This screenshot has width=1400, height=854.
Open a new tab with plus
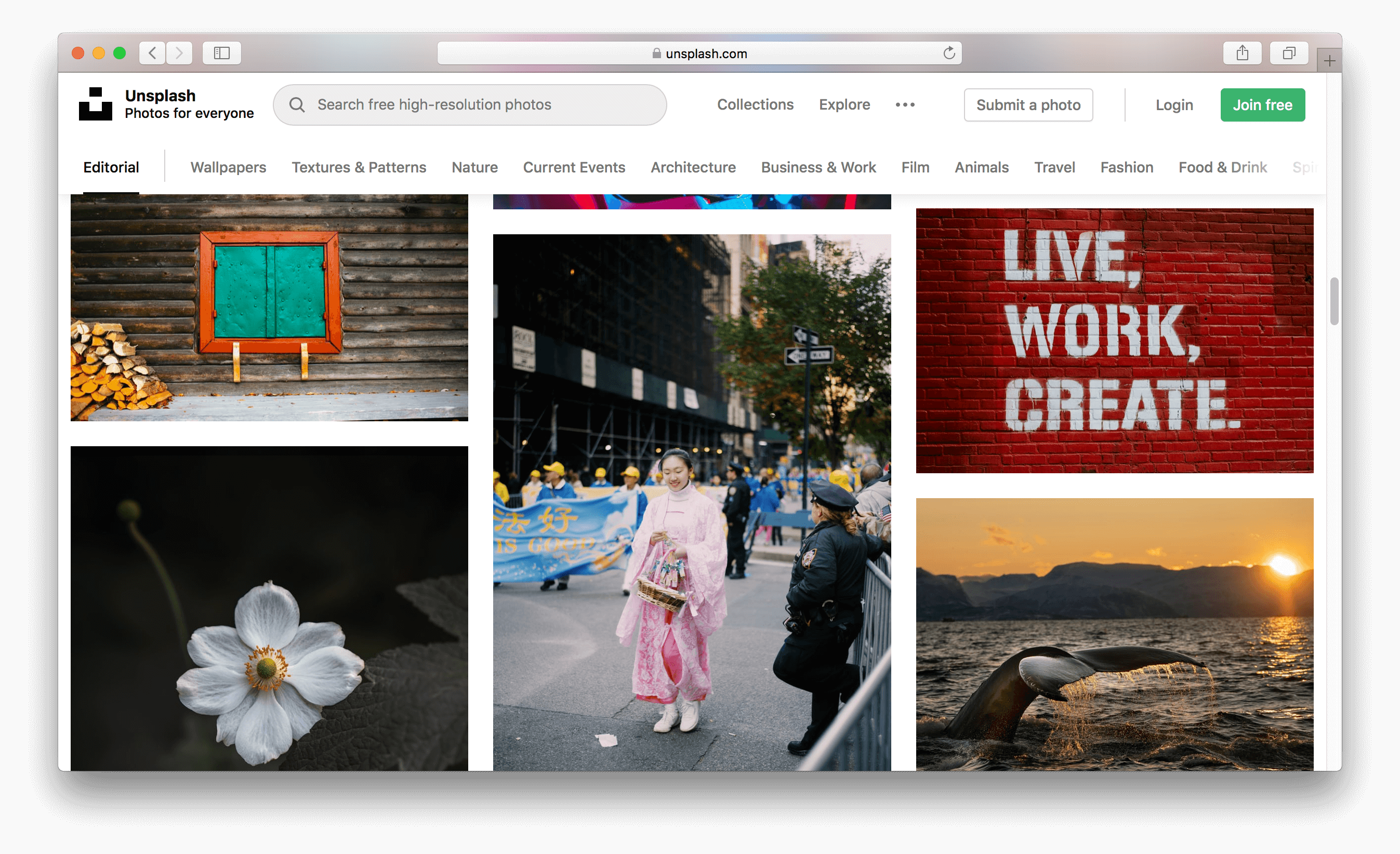click(1329, 61)
